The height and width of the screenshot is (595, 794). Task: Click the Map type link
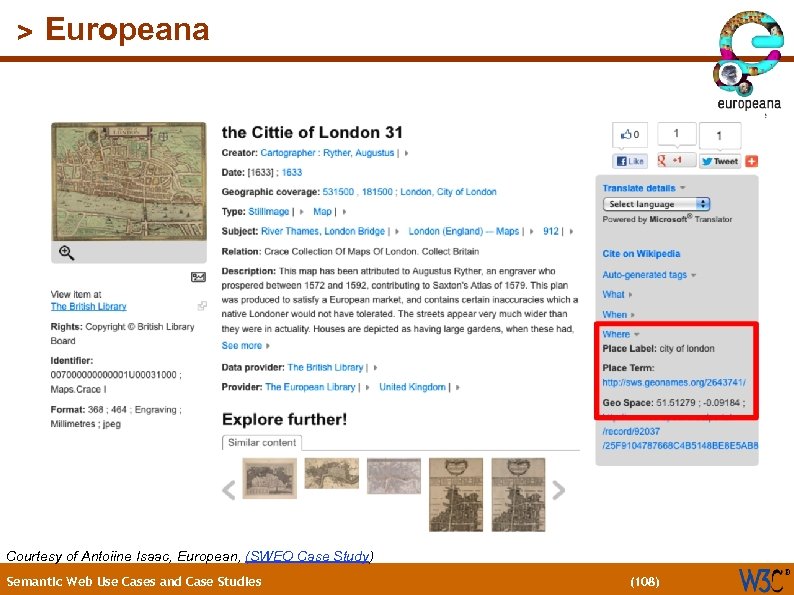click(x=323, y=212)
